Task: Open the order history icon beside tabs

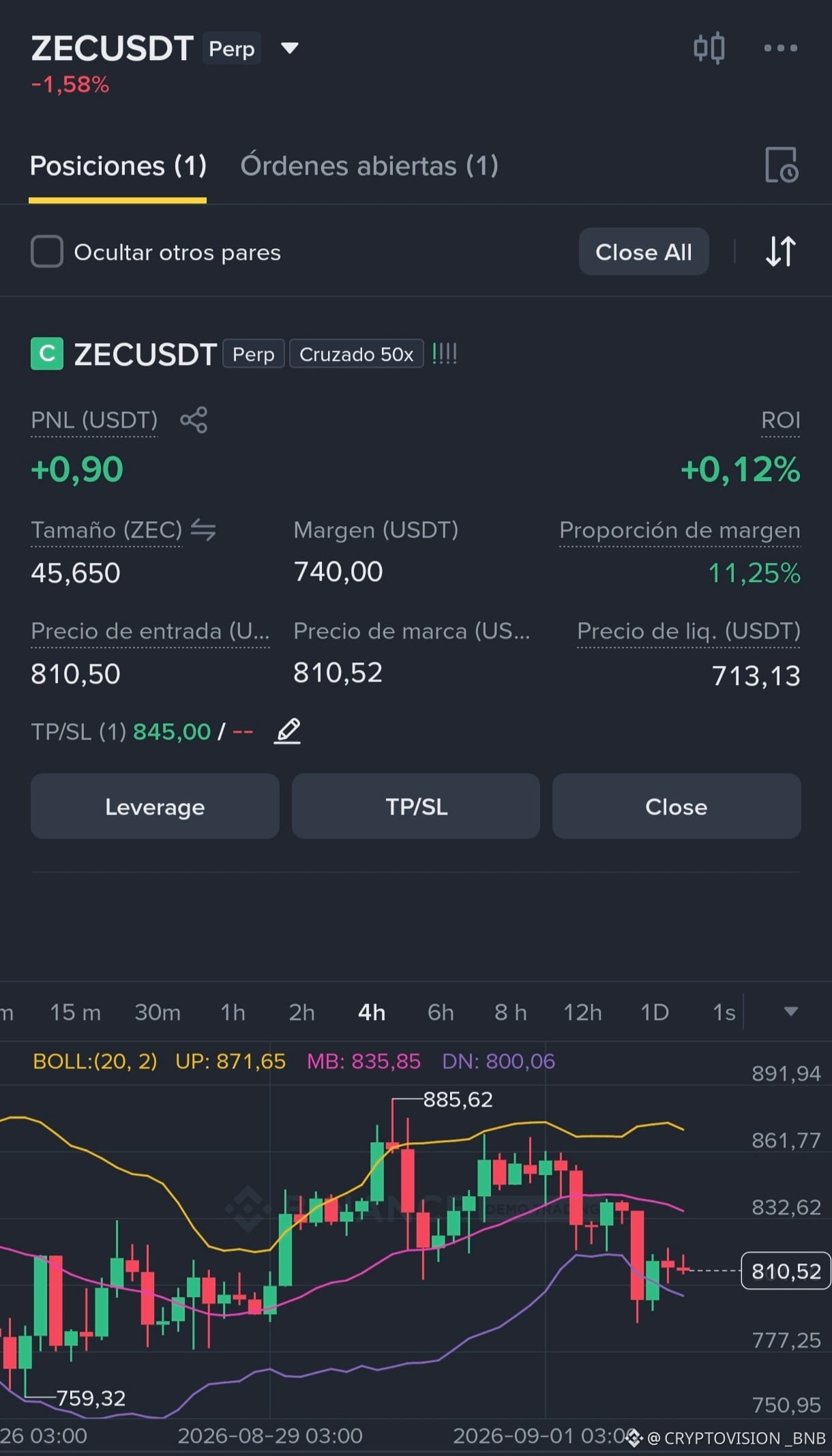Action: [781, 165]
